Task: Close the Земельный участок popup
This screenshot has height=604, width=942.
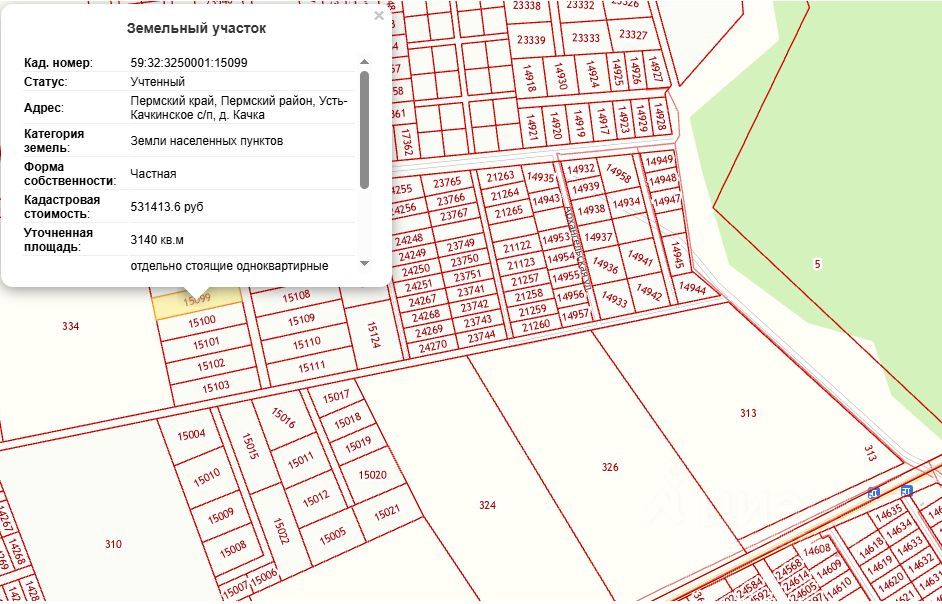Action: point(378,16)
